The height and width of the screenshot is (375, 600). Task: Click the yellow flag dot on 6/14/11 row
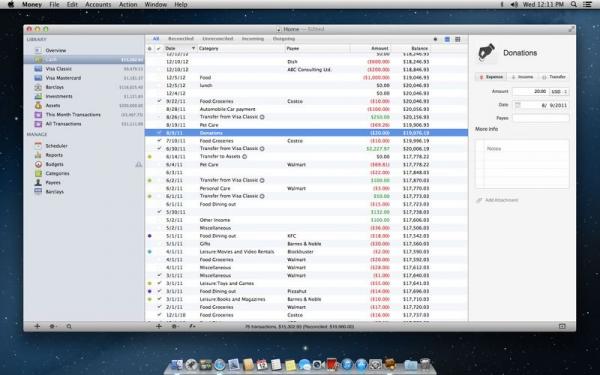click(150, 157)
